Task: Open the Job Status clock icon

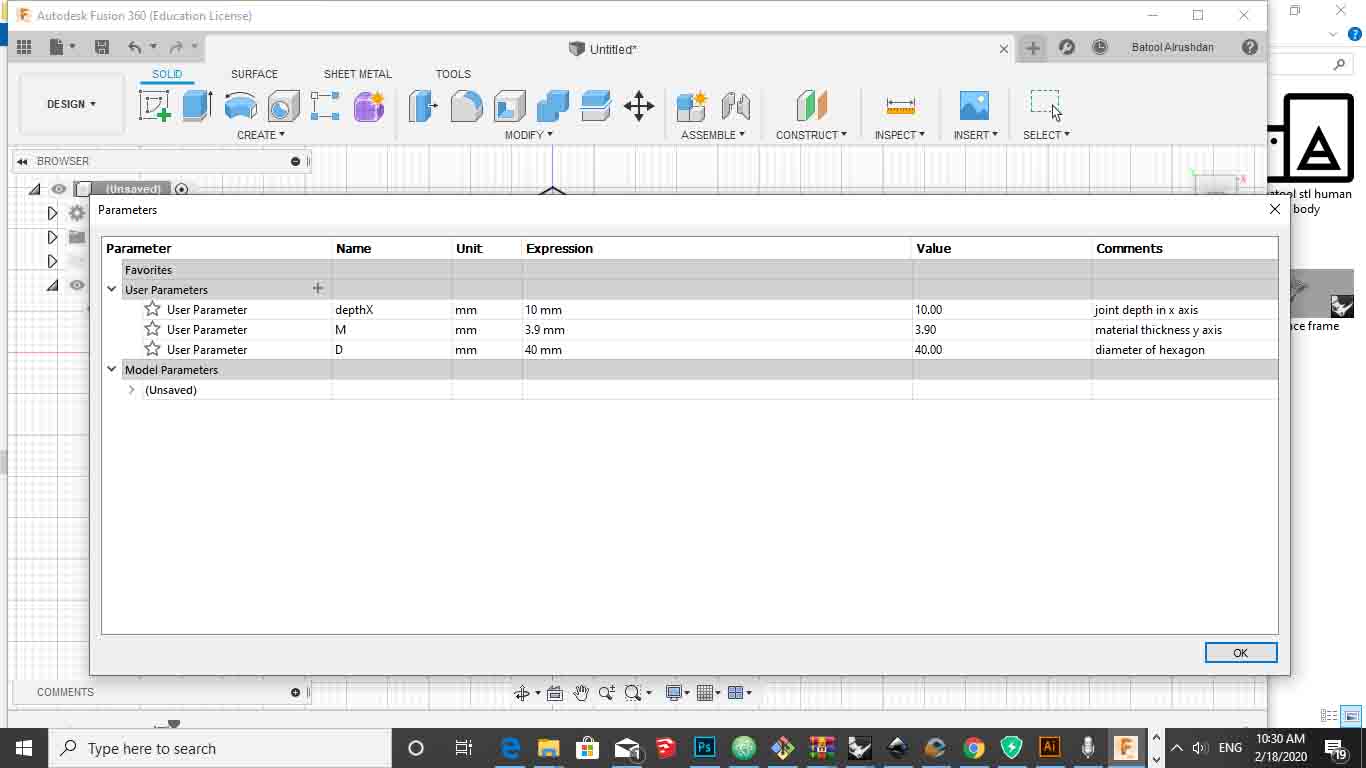Action: click(x=1100, y=47)
